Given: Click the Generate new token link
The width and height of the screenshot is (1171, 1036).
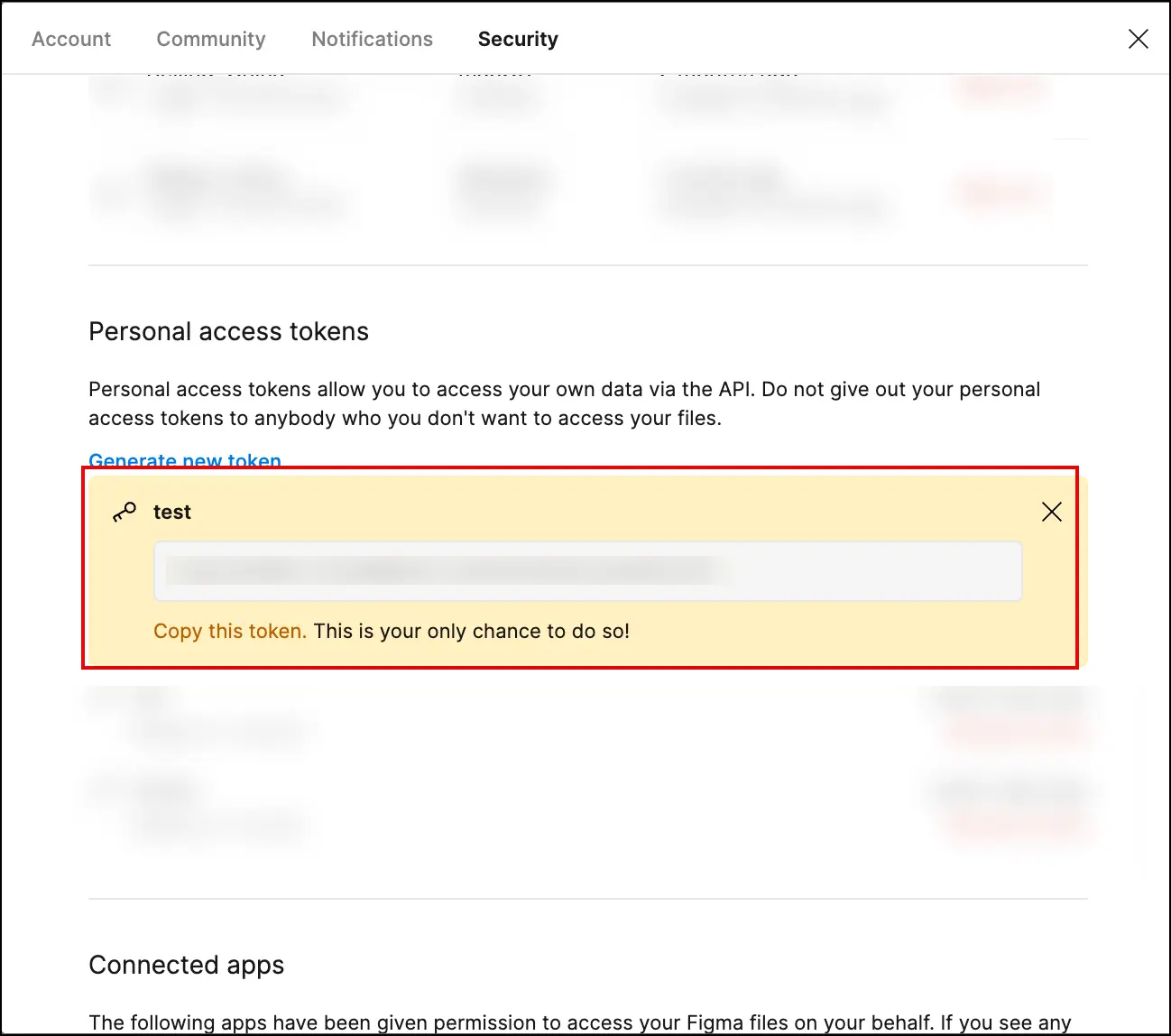Looking at the screenshot, I should point(185,460).
